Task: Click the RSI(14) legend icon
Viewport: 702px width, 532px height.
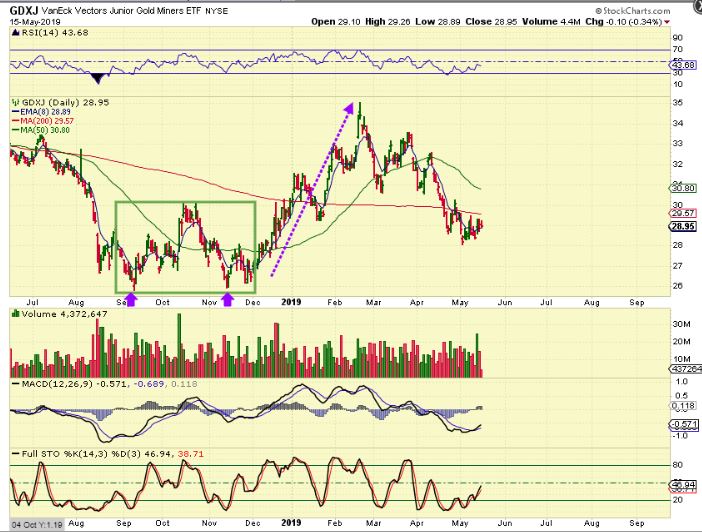Action: [15, 32]
